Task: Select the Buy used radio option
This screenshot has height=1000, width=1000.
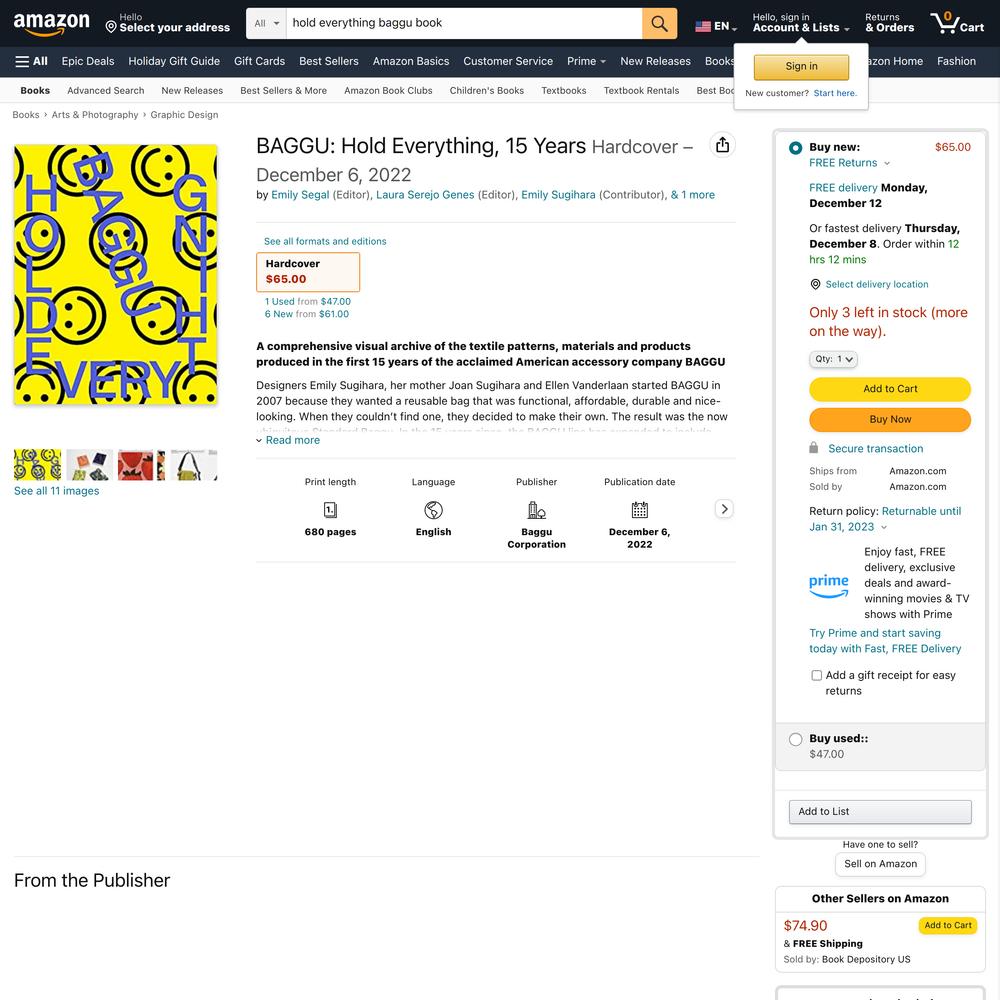Action: click(795, 739)
